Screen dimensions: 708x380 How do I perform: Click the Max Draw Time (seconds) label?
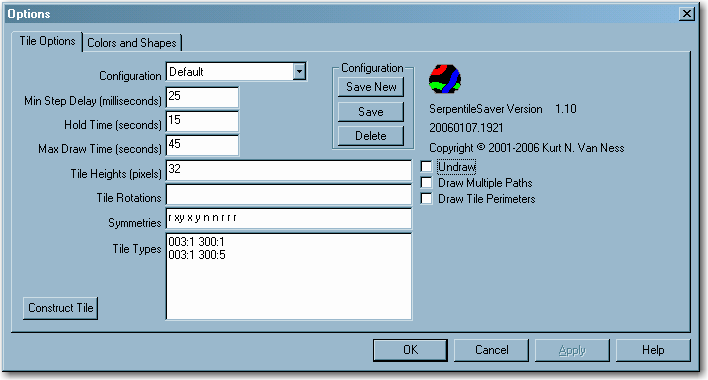click(x=100, y=149)
